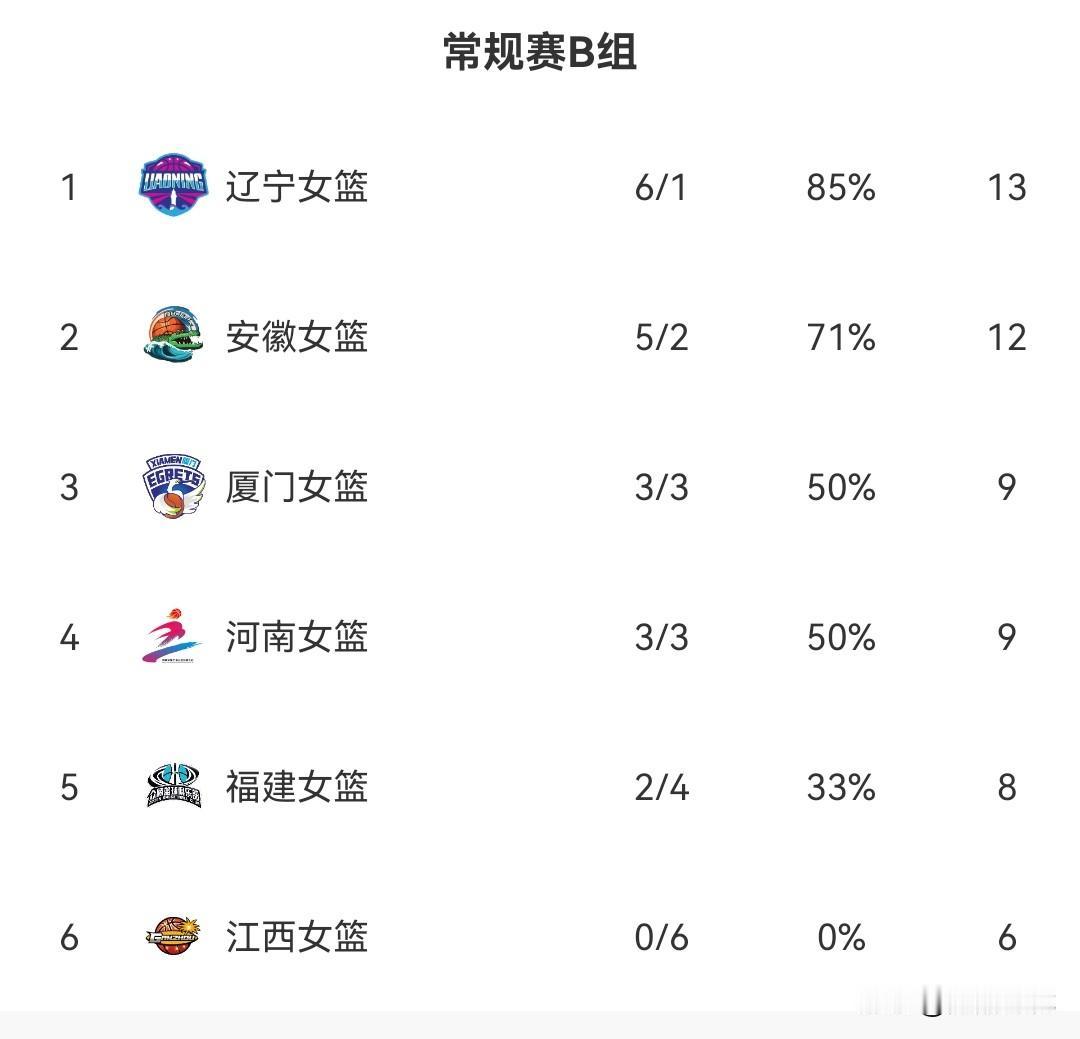Click Anhui's 71% win rate

[x=841, y=337]
